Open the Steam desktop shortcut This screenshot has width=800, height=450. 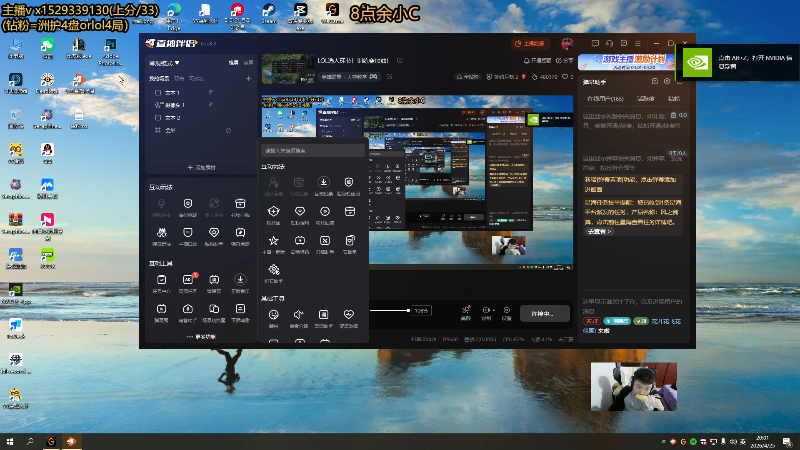pos(269,14)
